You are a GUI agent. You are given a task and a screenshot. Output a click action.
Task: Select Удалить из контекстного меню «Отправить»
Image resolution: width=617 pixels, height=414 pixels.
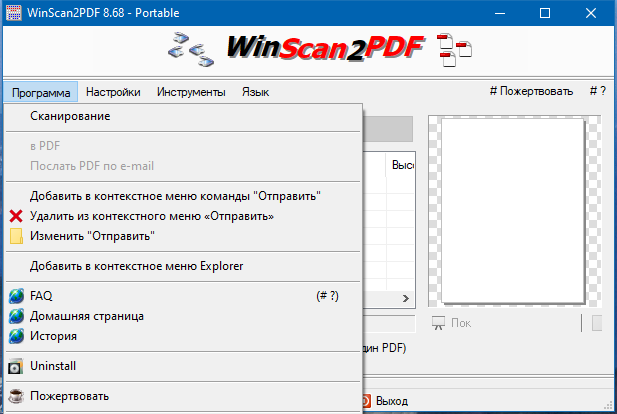tap(184, 216)
